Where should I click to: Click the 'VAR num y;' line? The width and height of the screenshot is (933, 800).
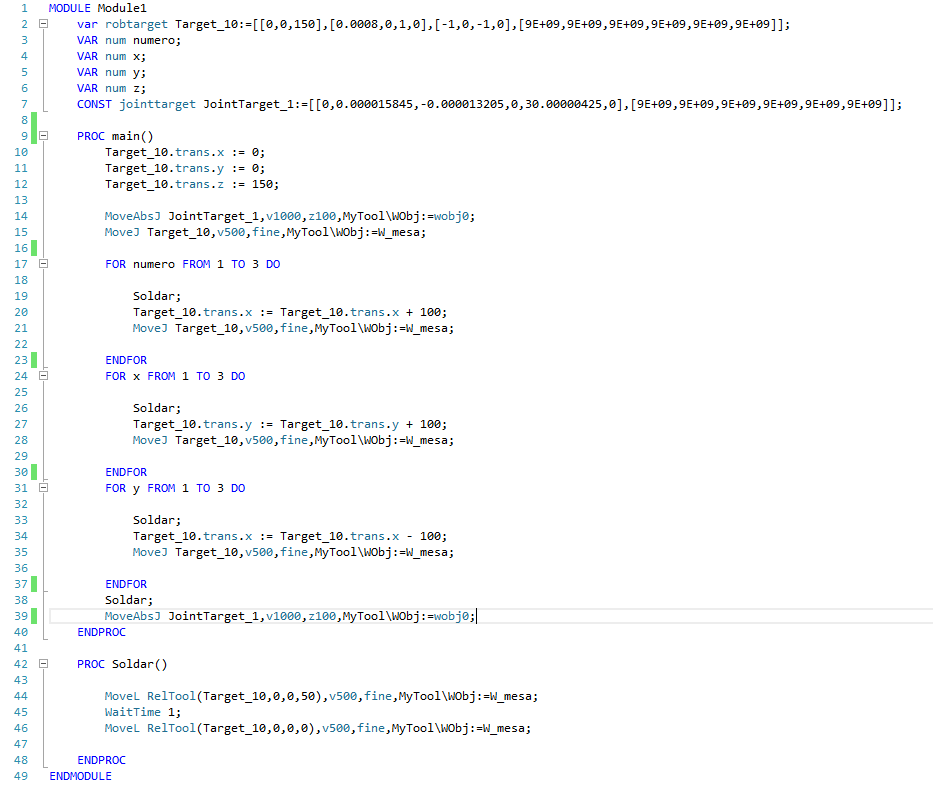(x=111, y=73)
